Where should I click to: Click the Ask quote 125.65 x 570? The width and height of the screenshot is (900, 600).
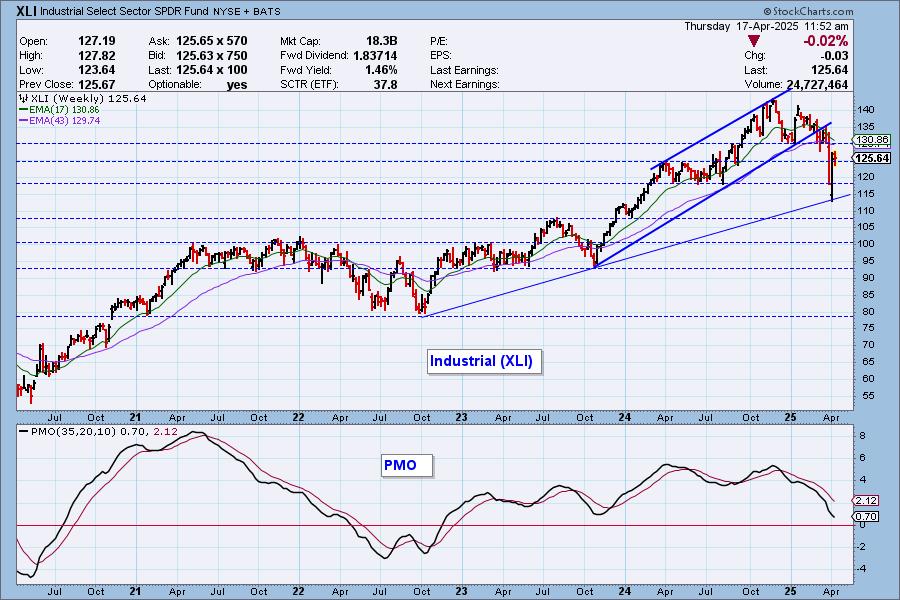(211, 41)
